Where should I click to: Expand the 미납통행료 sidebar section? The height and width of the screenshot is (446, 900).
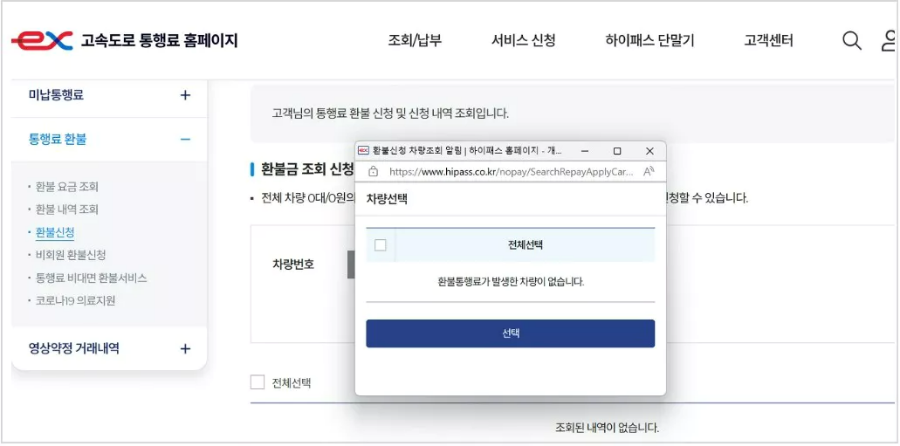coord(185,95)
